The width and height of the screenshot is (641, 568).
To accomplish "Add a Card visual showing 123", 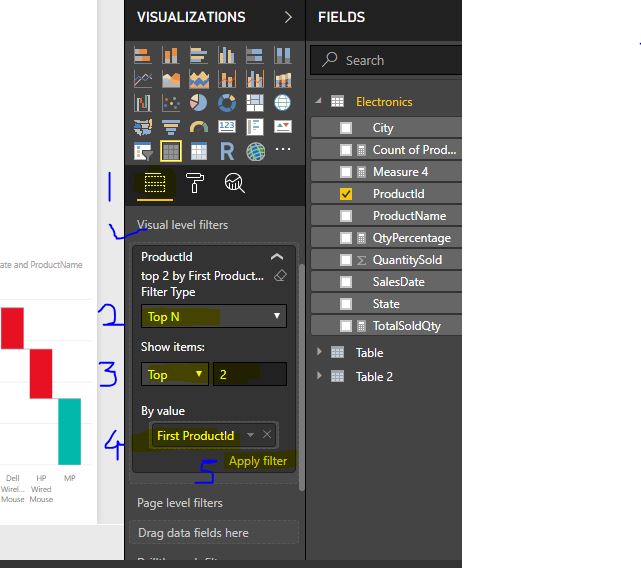I will click(x=226, y=127).
